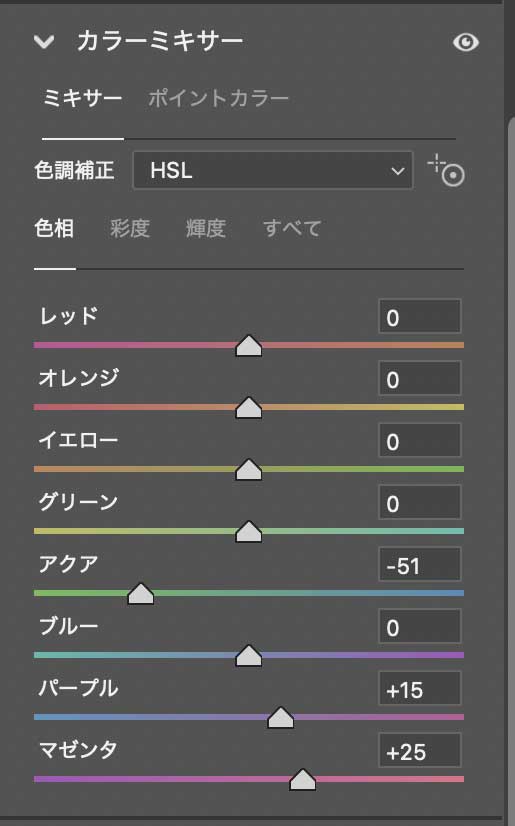Click the 色調補正 label
Screen dimensions: 515x826
tap(74, 170)
